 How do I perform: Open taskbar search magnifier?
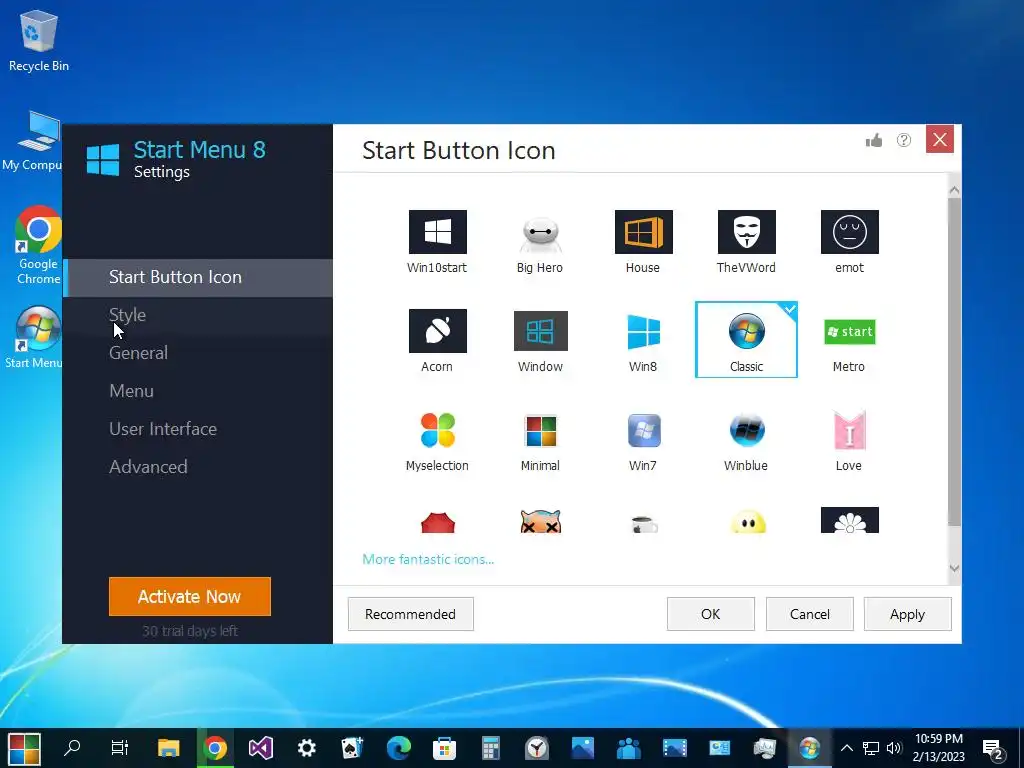pos(72,748)
